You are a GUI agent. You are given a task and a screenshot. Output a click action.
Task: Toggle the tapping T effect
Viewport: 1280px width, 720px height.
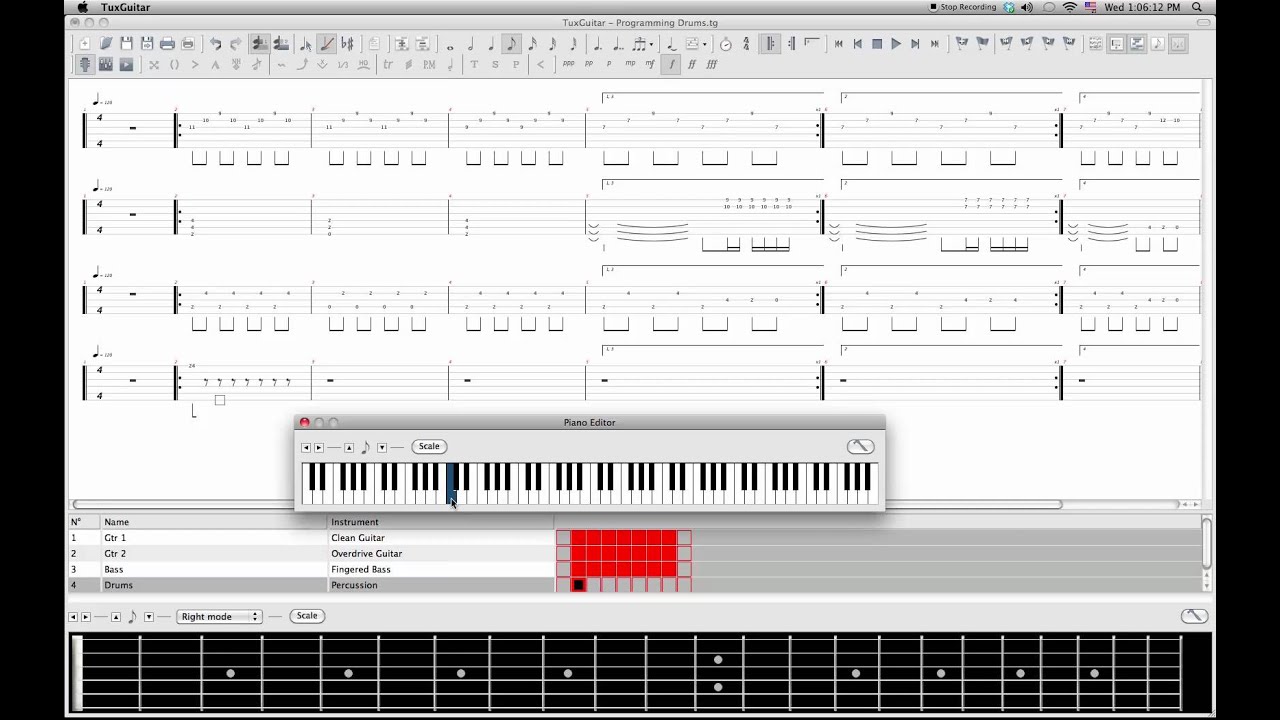[473, 64]
